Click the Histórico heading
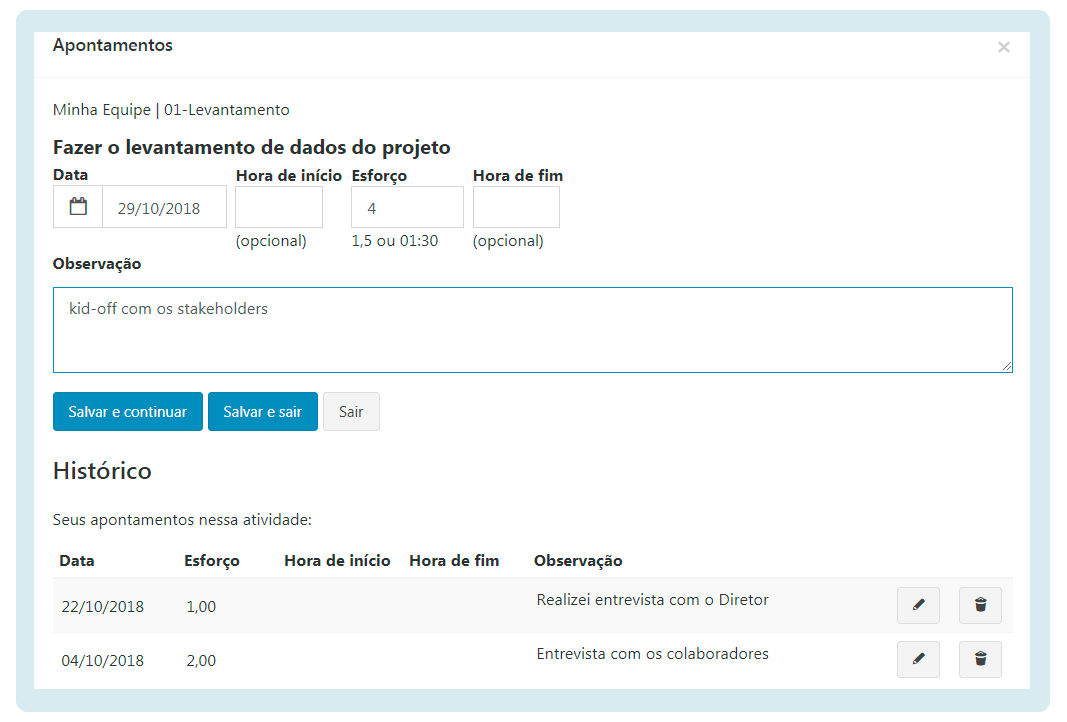This screenshot has width=1067, height=722. click(102, 470)
